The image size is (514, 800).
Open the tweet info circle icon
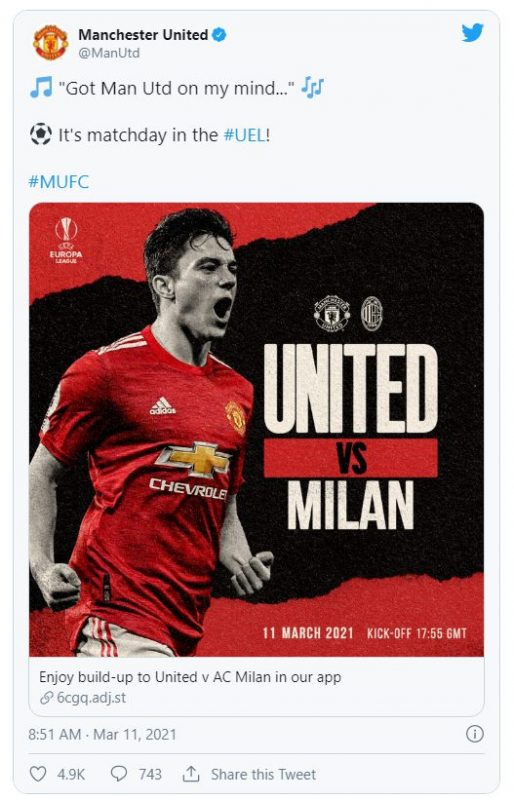(x=475, y=734)
